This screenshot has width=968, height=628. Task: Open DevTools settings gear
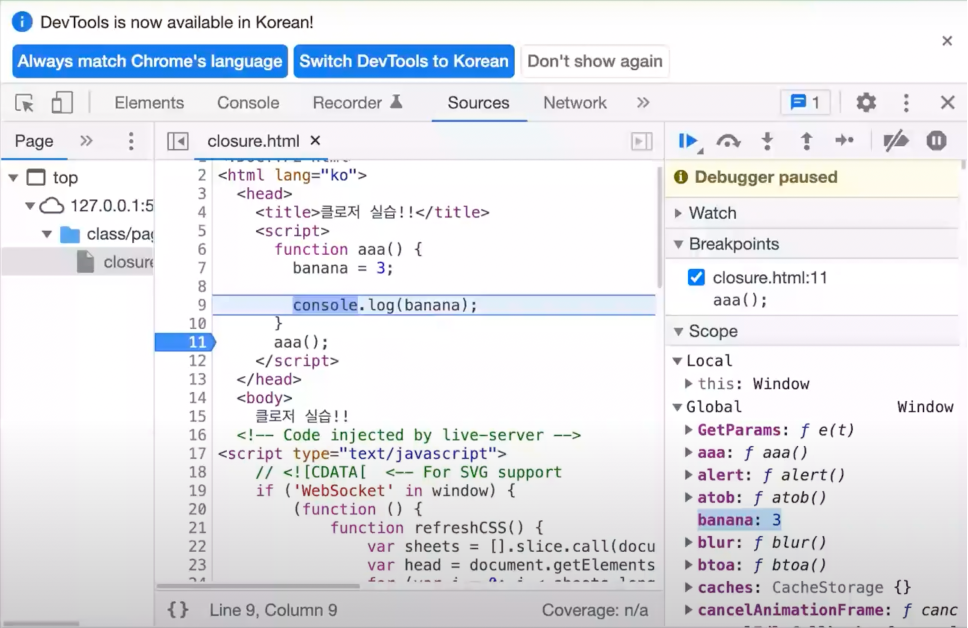click(x=866, y=103)
